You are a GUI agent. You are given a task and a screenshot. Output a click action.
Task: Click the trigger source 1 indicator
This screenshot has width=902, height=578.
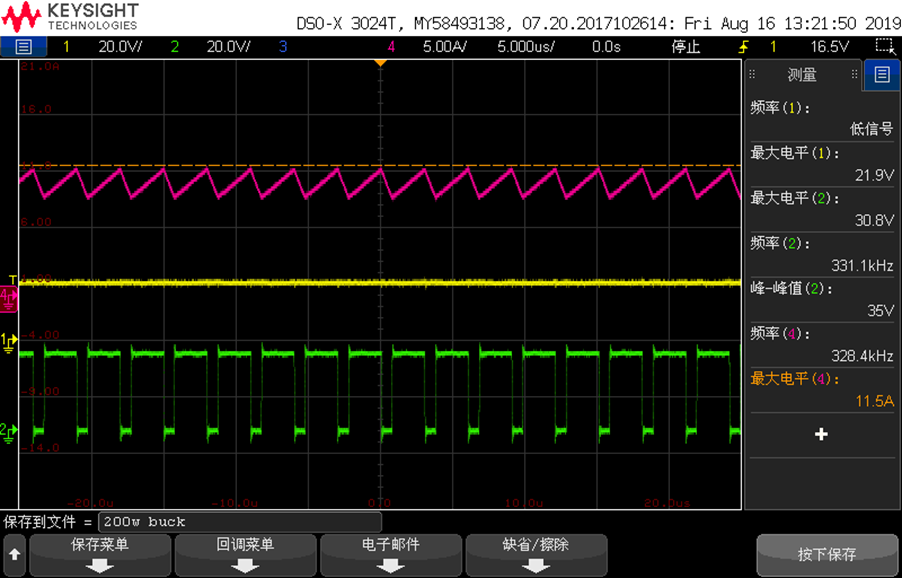pyautogui.click(x=773, y=47)
